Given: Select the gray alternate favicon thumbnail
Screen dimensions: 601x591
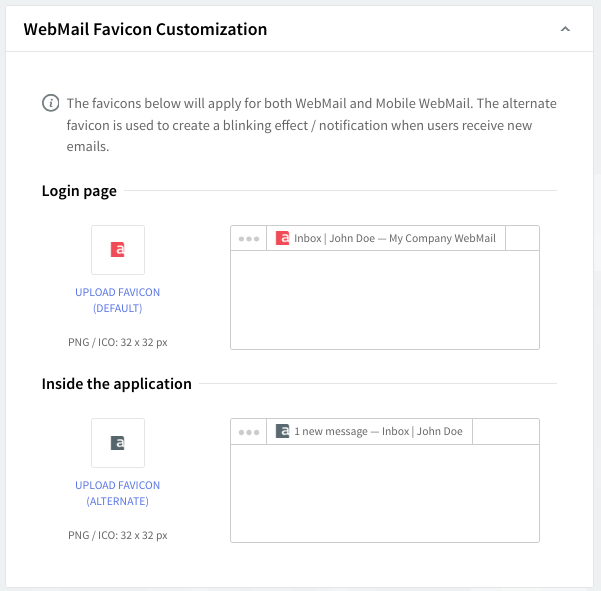Looking at the screenshot, I should click(118, 443).
